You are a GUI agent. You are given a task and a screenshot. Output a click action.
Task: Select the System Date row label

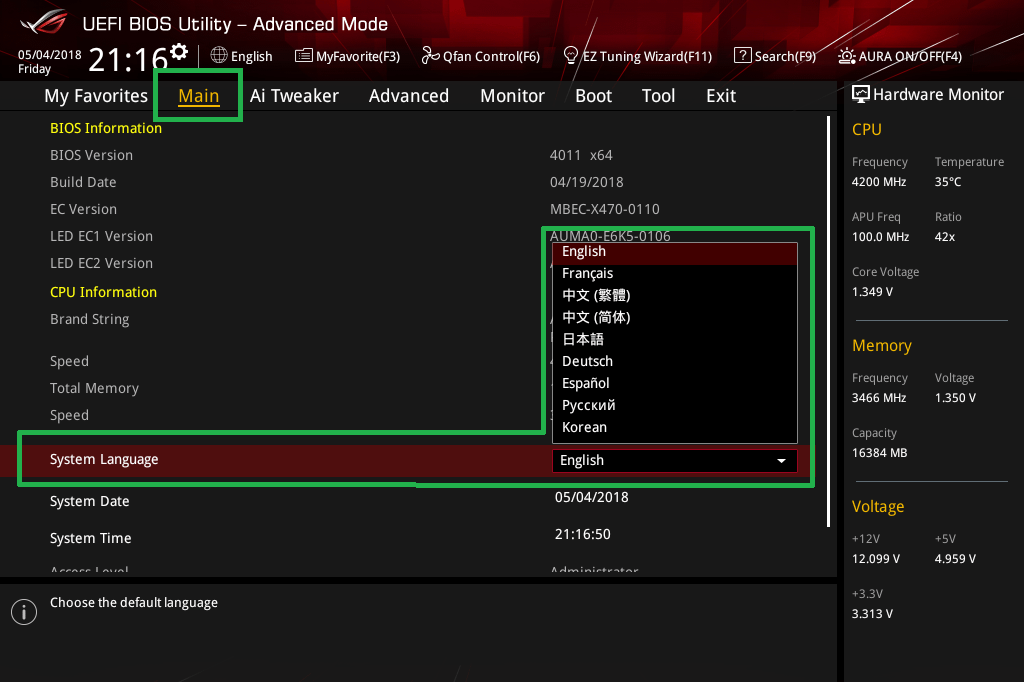89,501
